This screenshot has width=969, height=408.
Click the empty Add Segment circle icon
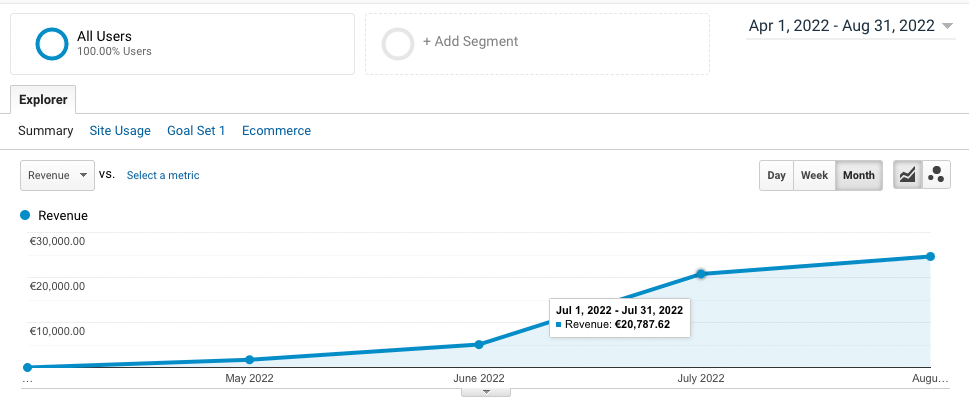pos(398,43)
